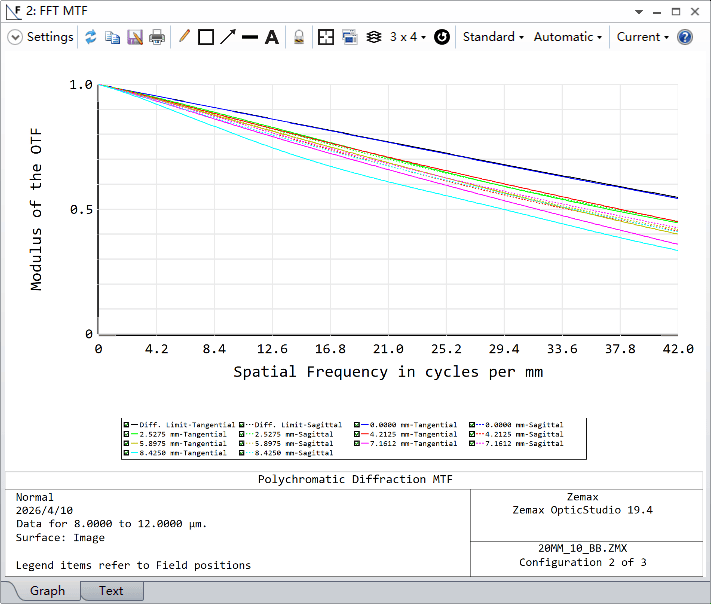Click the save graphic icon
The height and width of the screenshot is (604, 711).
(x=135, y=37)
